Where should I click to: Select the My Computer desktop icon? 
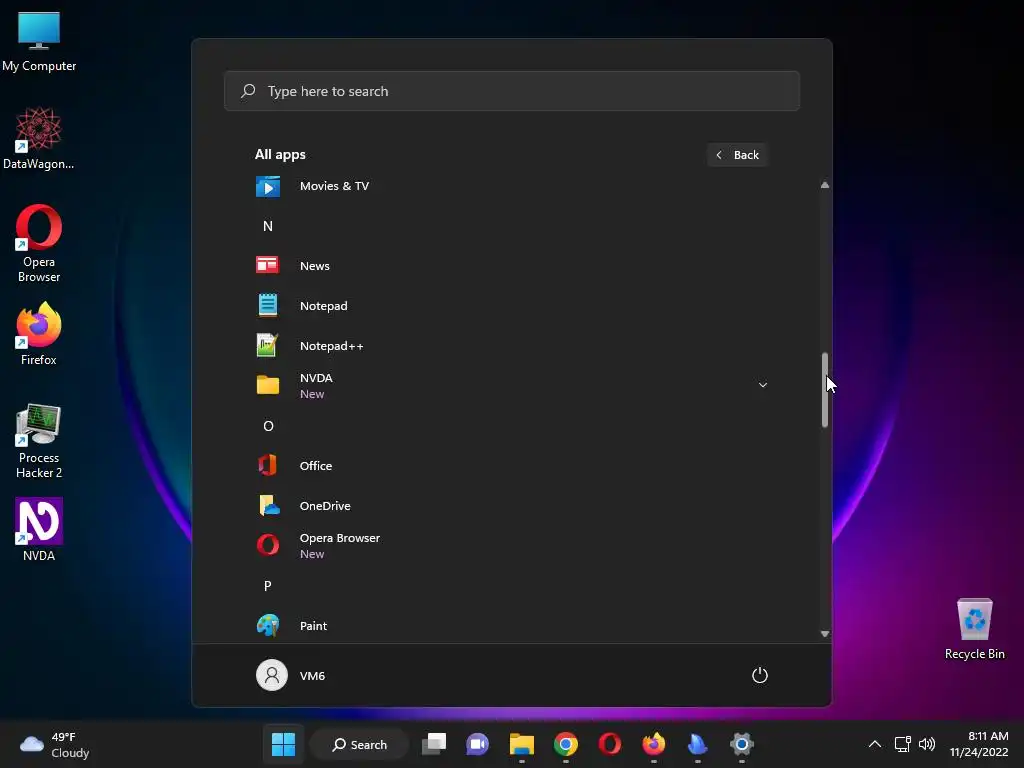[39, 41]
